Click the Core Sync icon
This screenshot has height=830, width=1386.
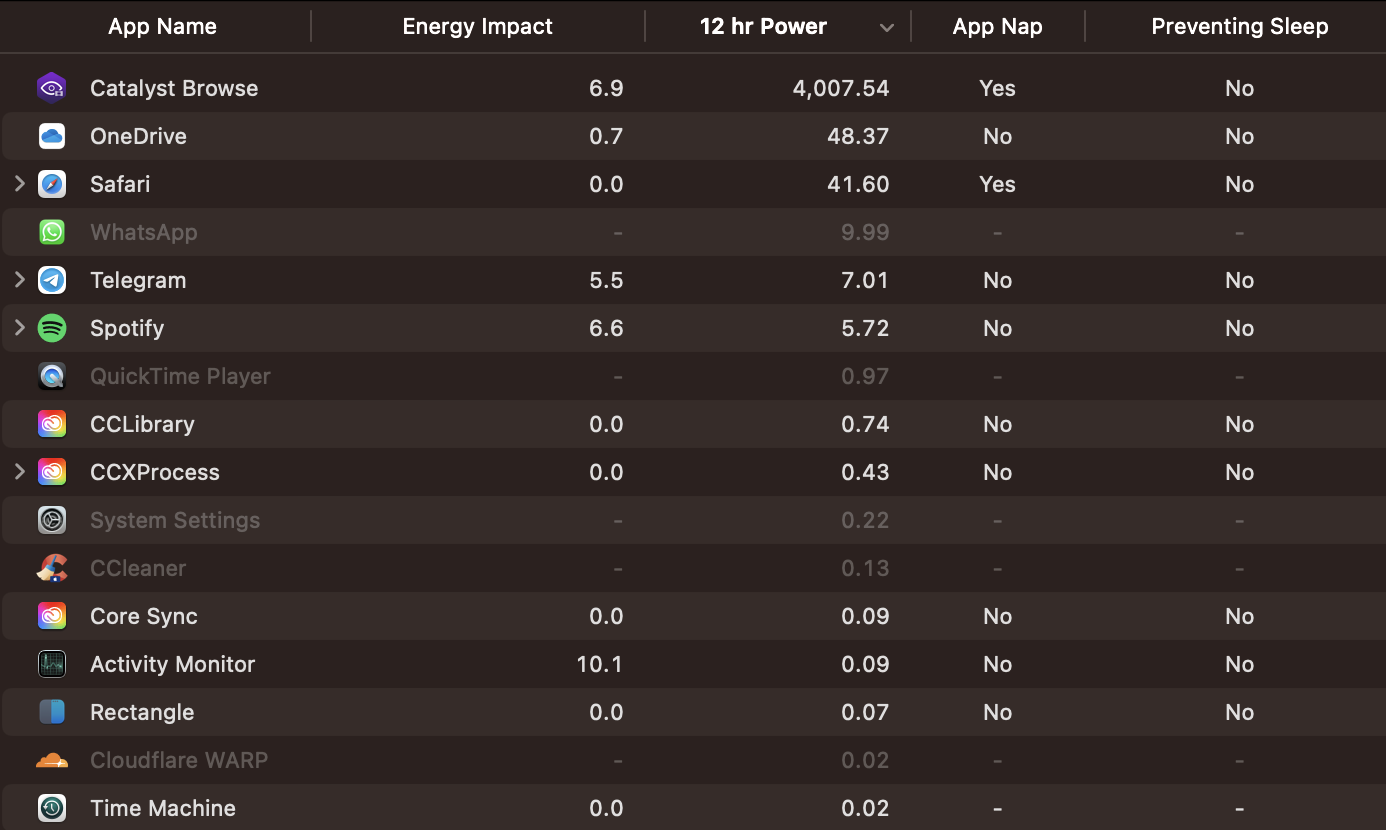click(52, 616)
